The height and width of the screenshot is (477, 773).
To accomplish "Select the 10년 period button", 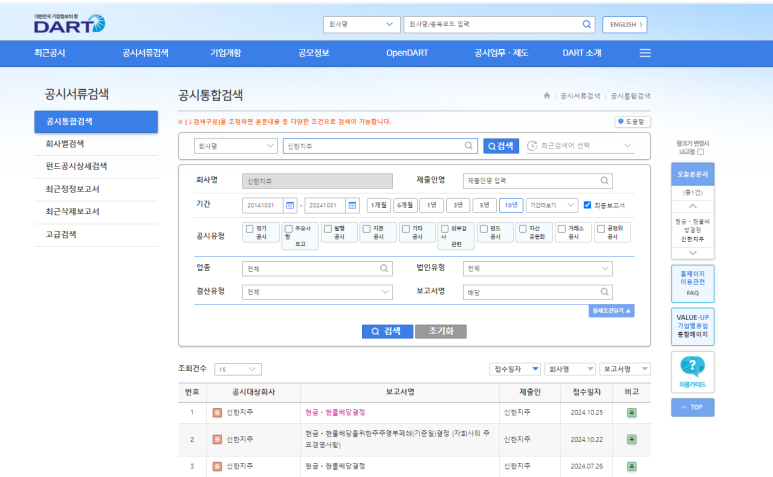I will (x=511, y=205).
